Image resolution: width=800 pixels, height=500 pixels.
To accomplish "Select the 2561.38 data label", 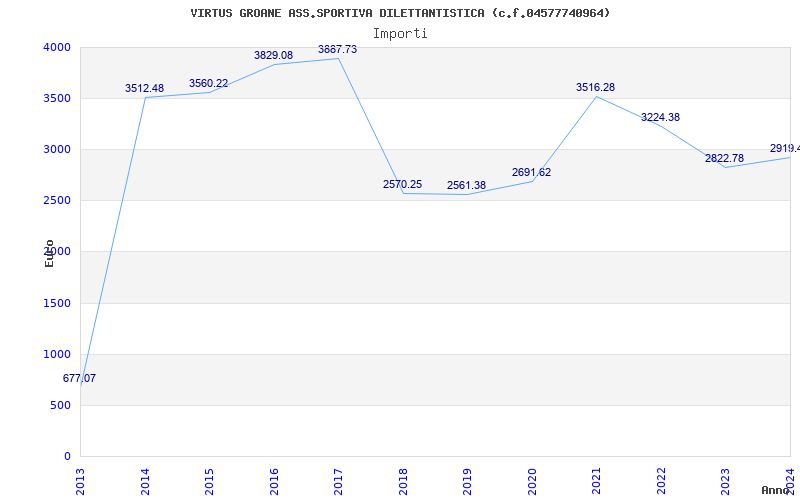I will [466, 186].
